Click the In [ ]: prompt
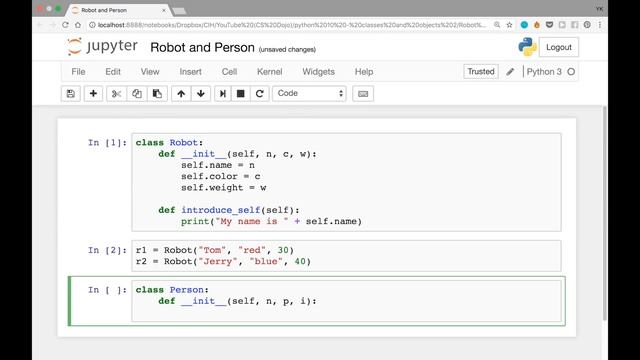The width and height of the screenshot is (640, 360). [x=107, y=290]
